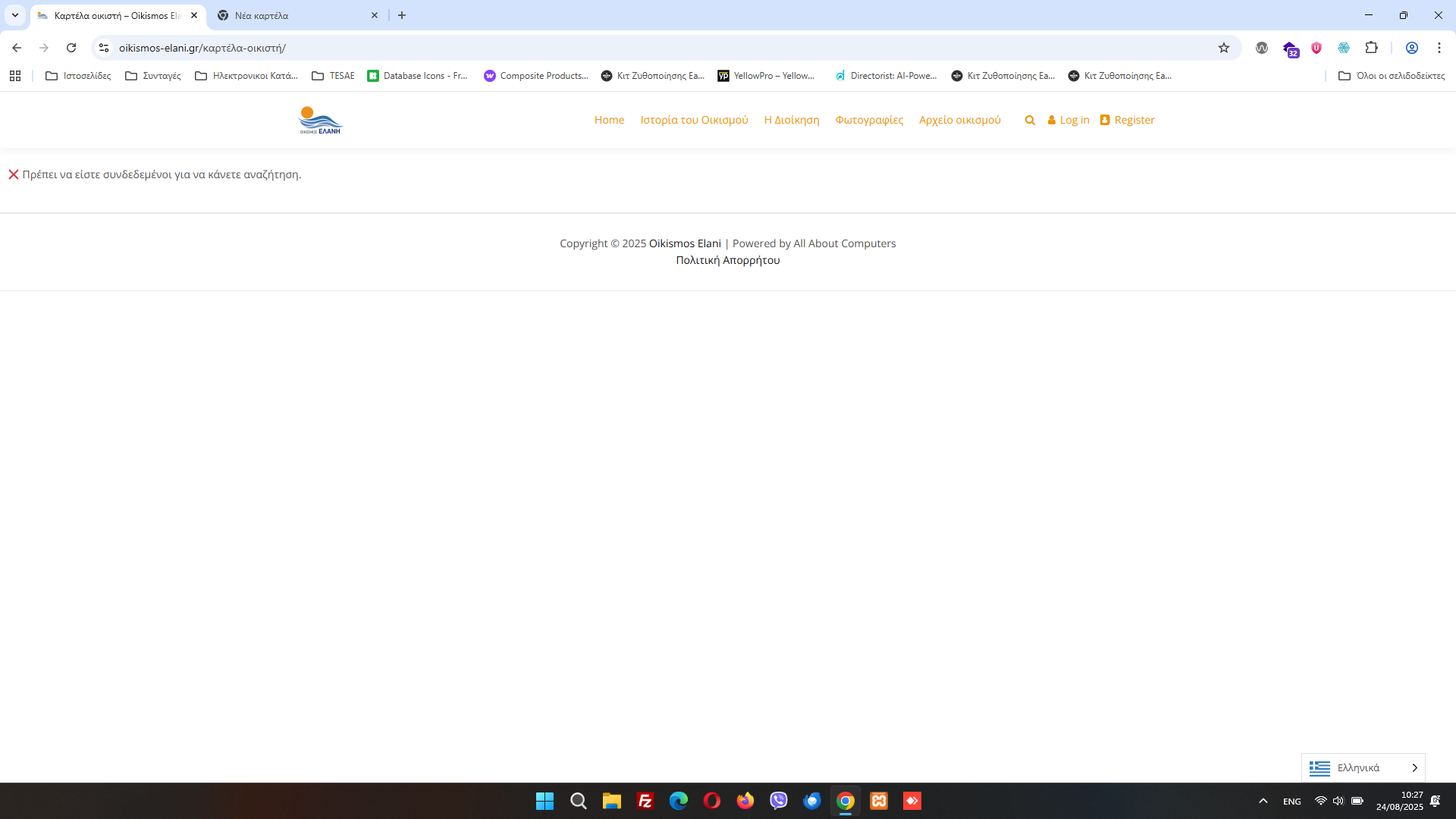Viewport: 1456px width, 819px height.
Task: Open the Chrome extensions puzzle icon
Action: [x=1371, y=48]
